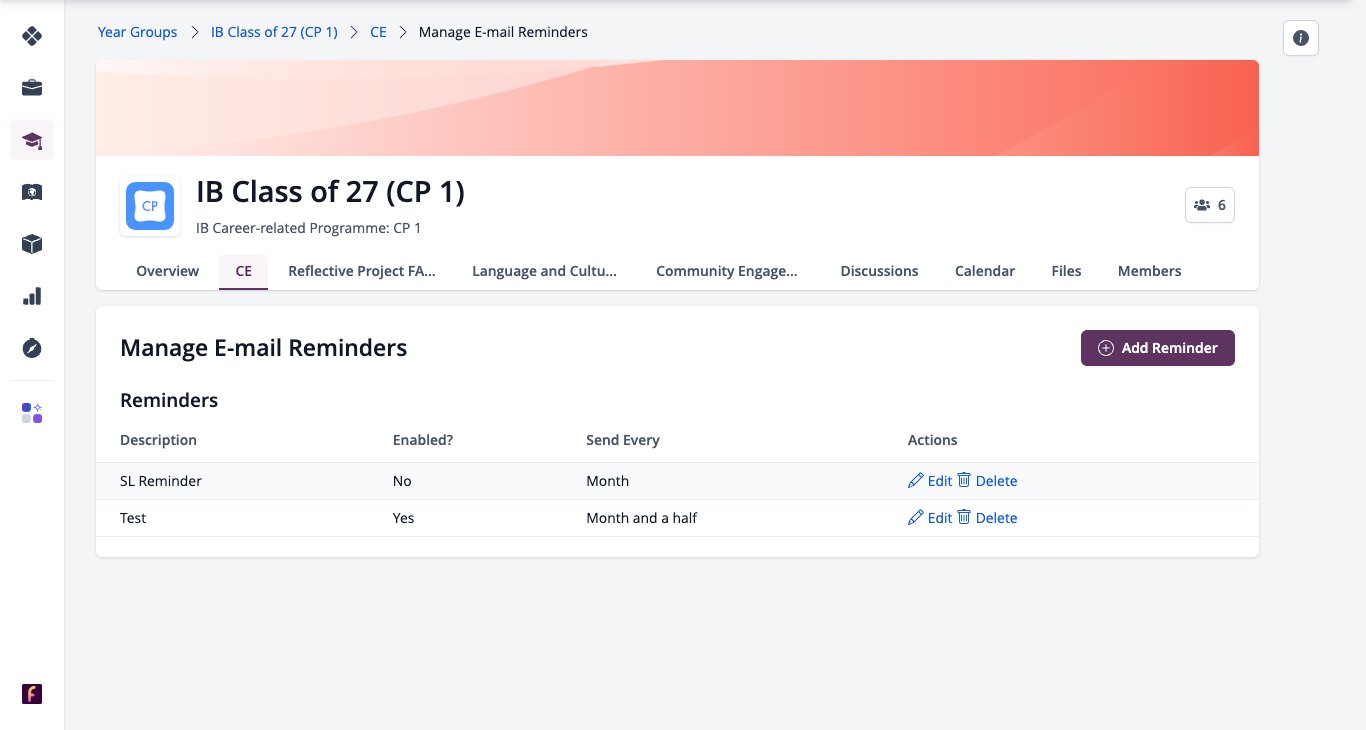Image resolution: width=1366 pixels, height=730 pixels.
Task: Open the compass icon in sidebar
Action: 32,348
